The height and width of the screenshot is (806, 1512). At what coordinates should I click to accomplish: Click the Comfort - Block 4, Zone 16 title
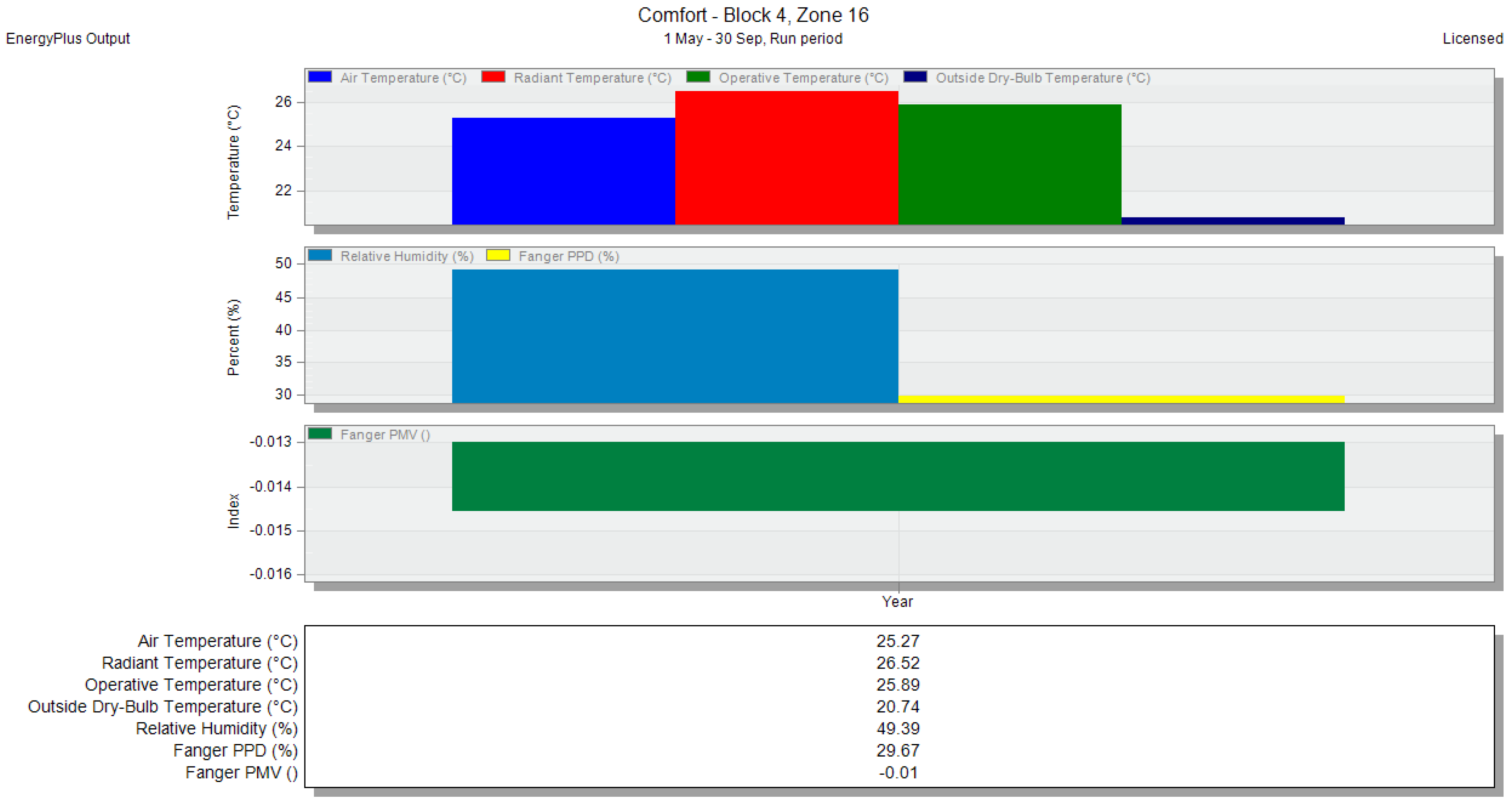753,15
